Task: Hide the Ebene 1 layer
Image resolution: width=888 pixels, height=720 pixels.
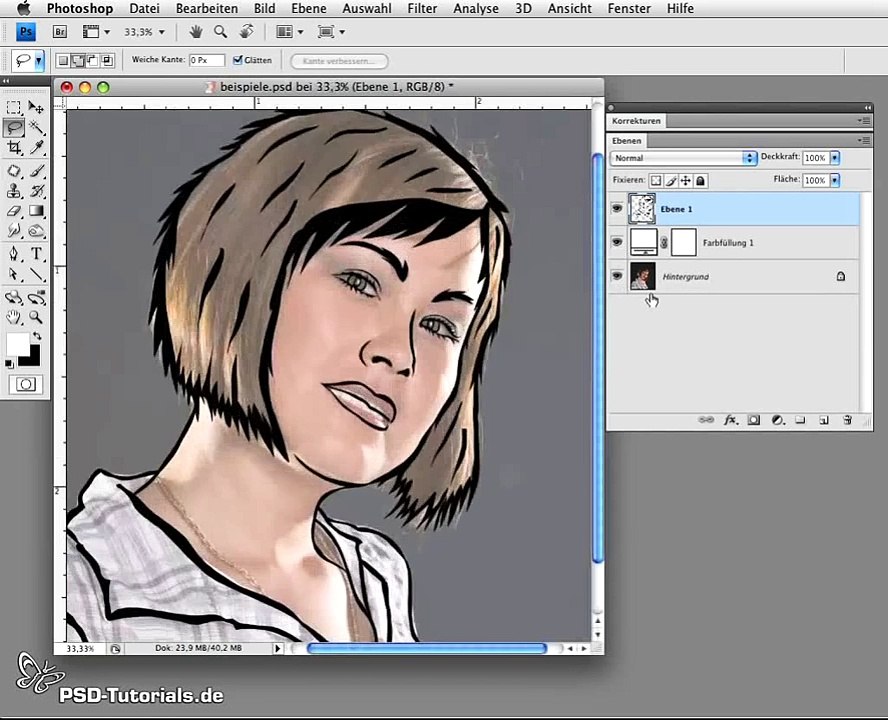Action: tap(617, 208)
